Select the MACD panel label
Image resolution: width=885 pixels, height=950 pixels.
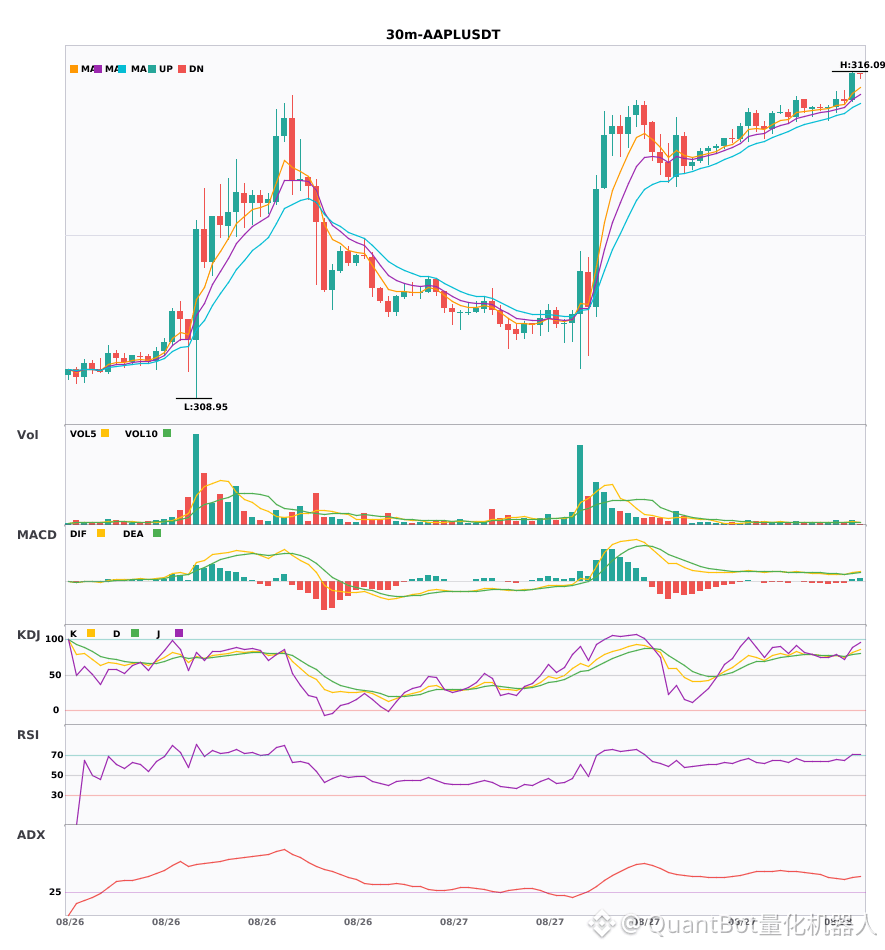pos(36,535)
